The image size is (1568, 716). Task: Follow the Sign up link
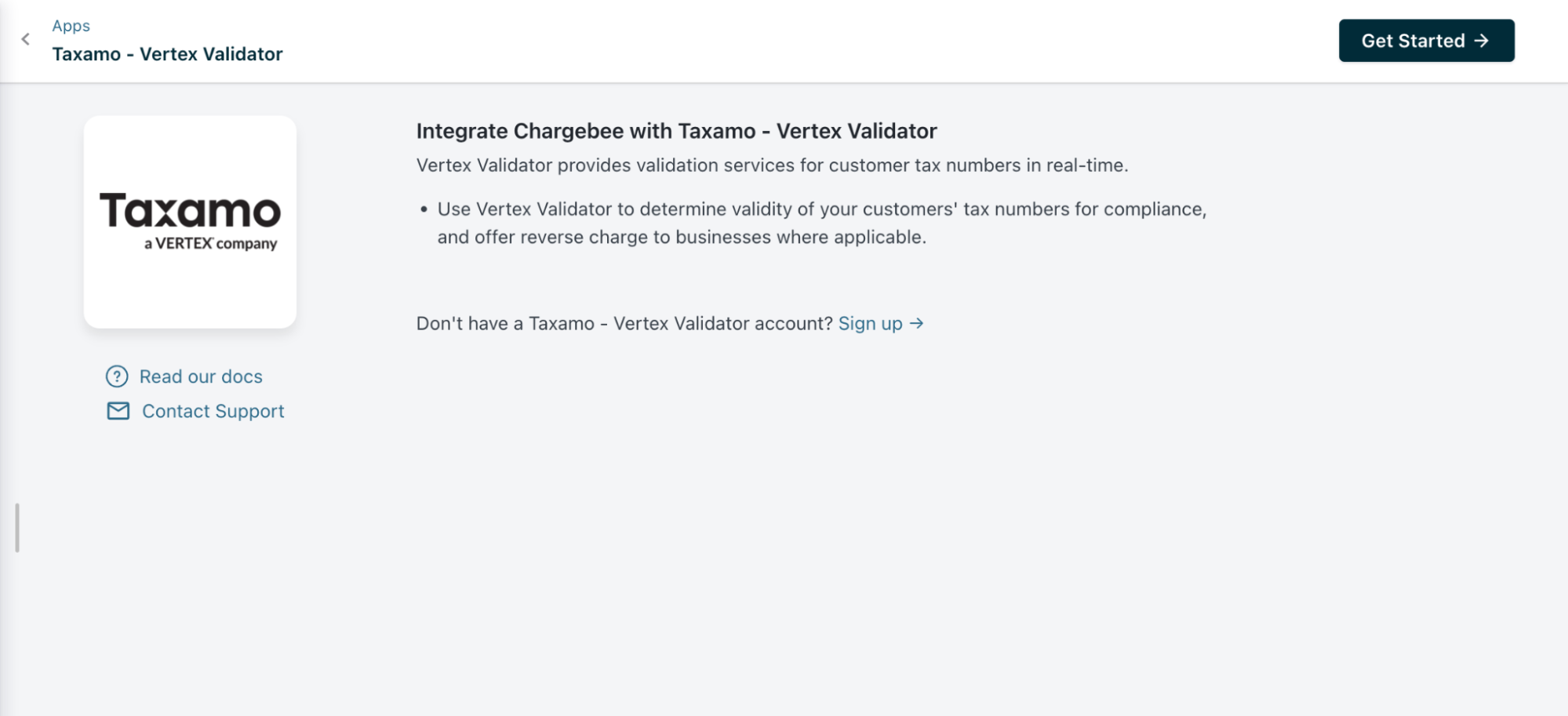click(870, 324)
